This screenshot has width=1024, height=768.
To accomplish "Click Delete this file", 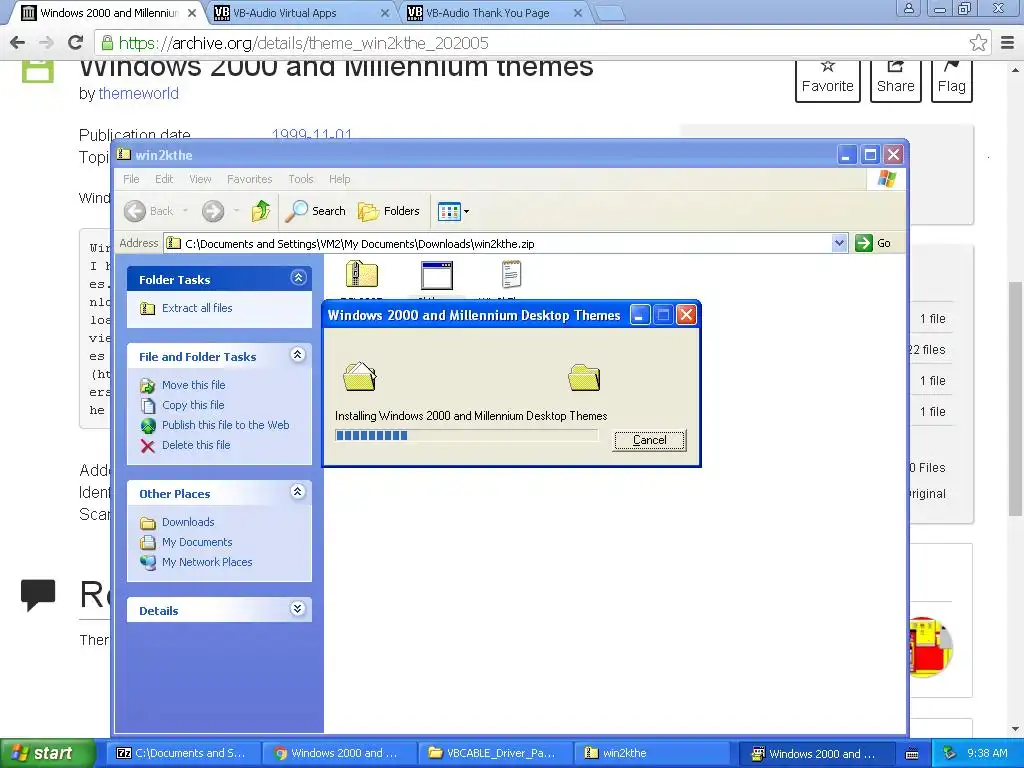I will 196,445.
